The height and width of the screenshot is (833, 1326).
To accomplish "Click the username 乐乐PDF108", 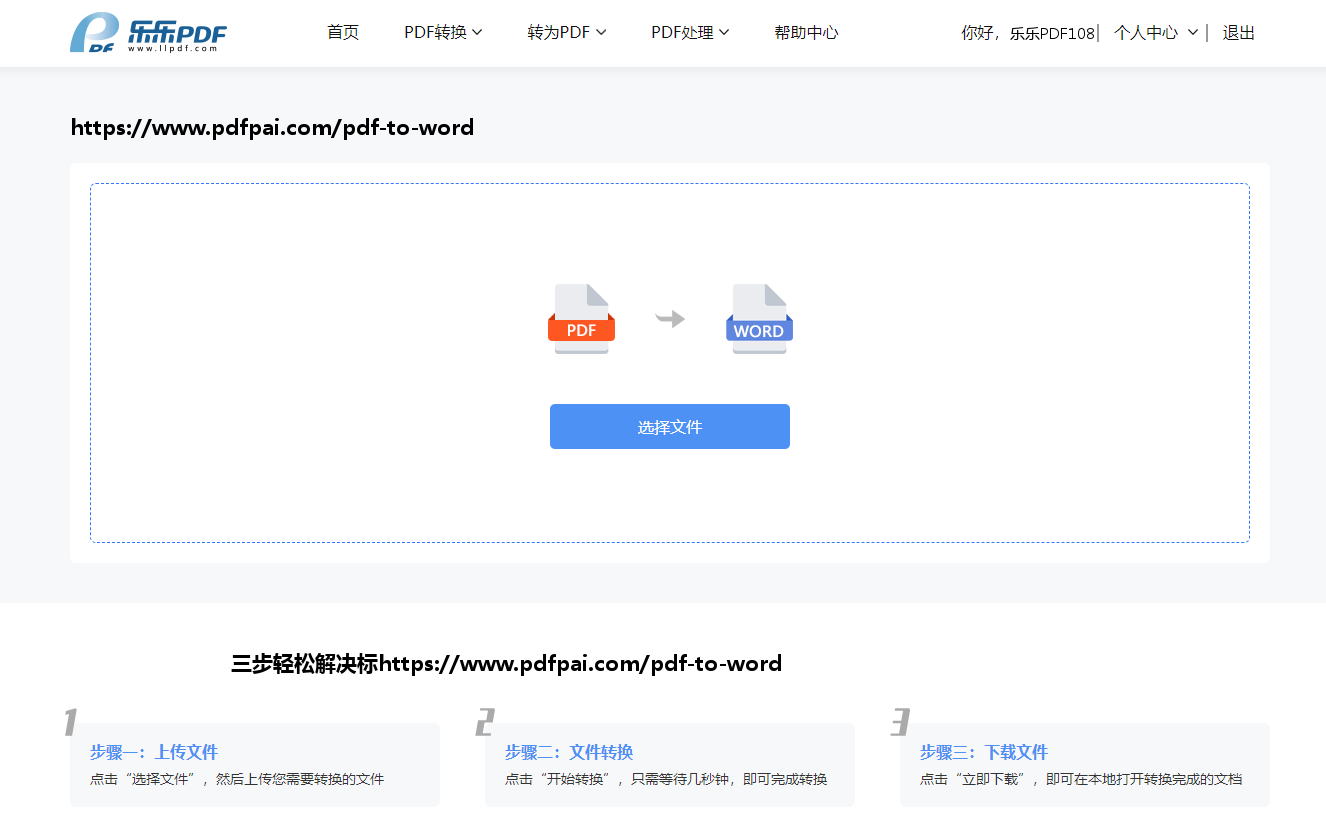I will [x=1052, y=33].
